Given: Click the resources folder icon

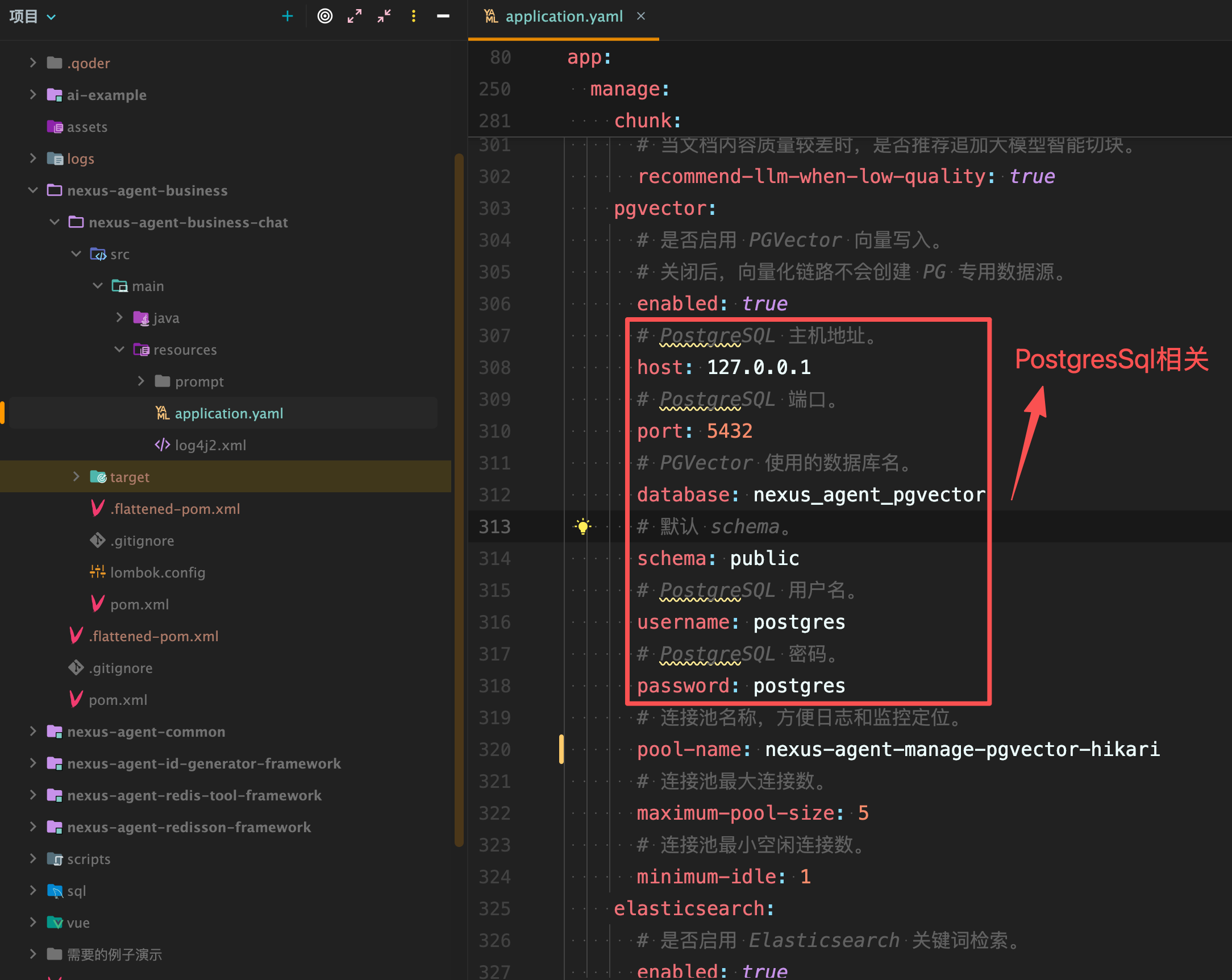Looking at the screenshot, I should (x=141, y=349).
